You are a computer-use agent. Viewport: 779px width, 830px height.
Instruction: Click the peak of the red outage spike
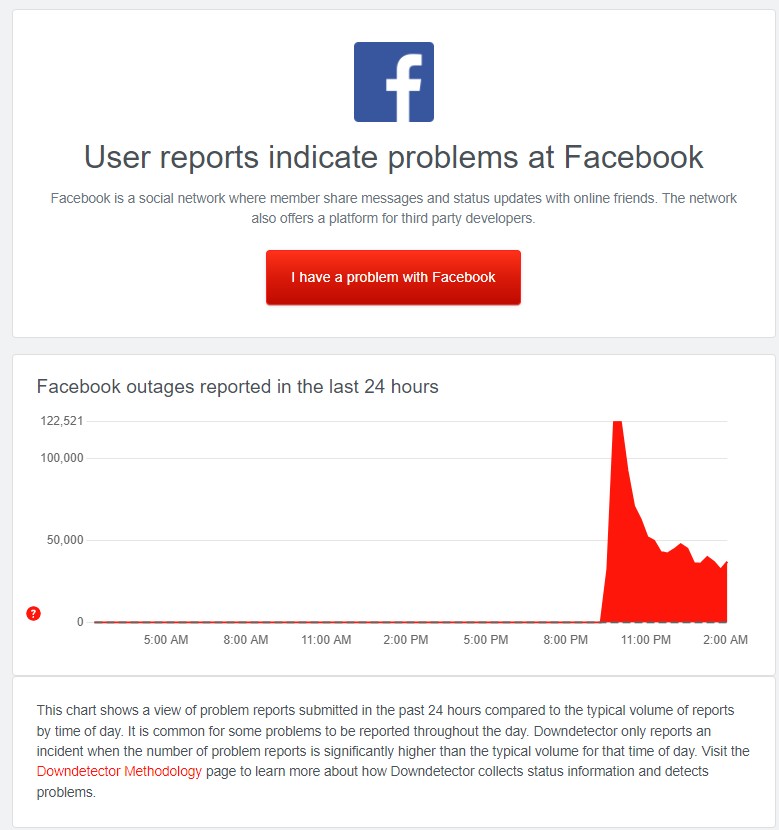point(617,423)
